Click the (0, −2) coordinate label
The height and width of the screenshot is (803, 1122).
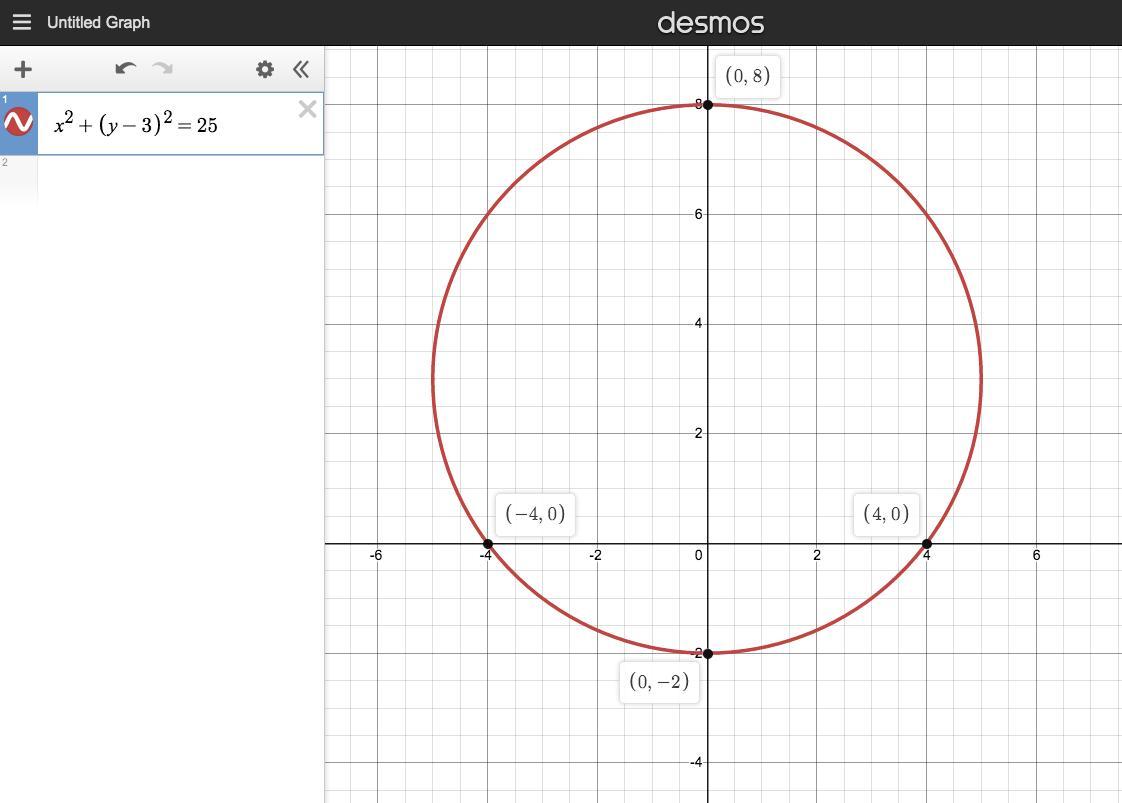659,681
